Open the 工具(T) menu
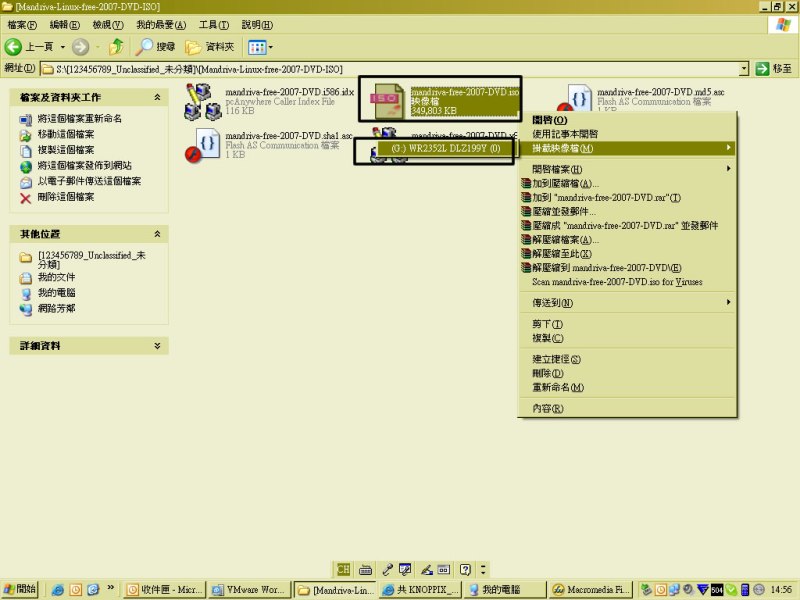800x600 pixels. (x=214, y=24)
